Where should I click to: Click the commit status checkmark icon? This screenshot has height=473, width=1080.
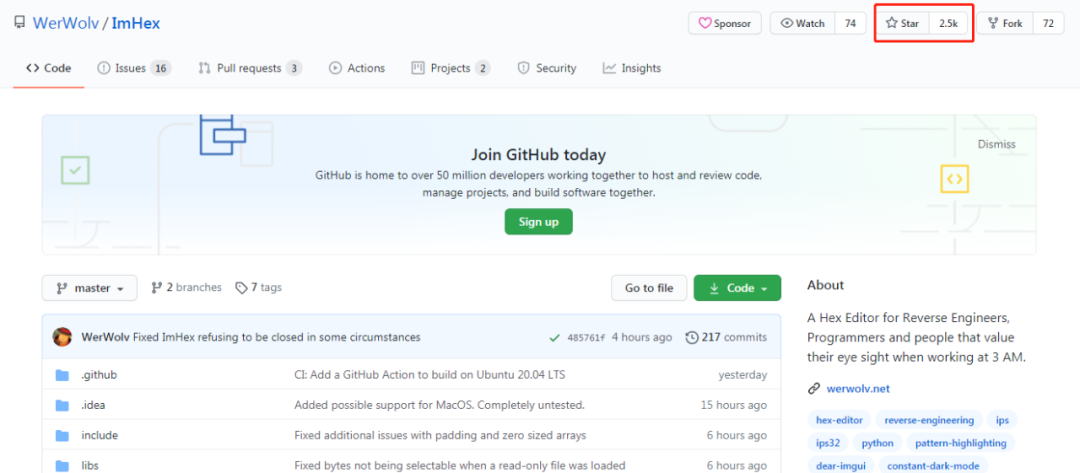pyautogui.click(x=554, y=338)
